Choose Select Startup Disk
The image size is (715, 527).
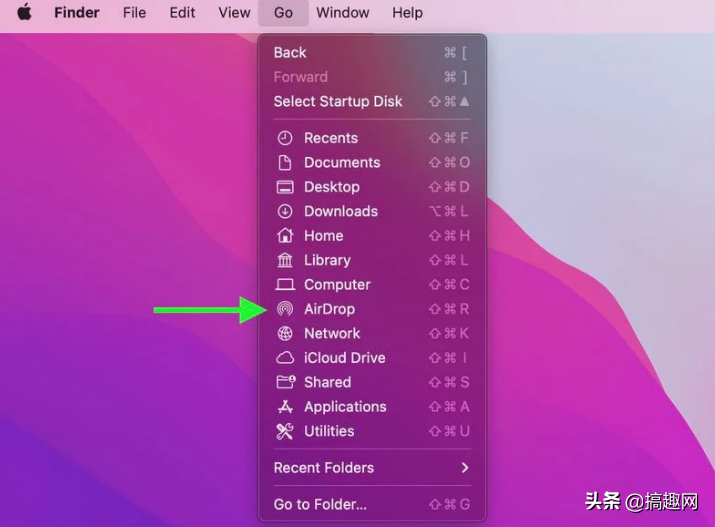tap(372, 101)
